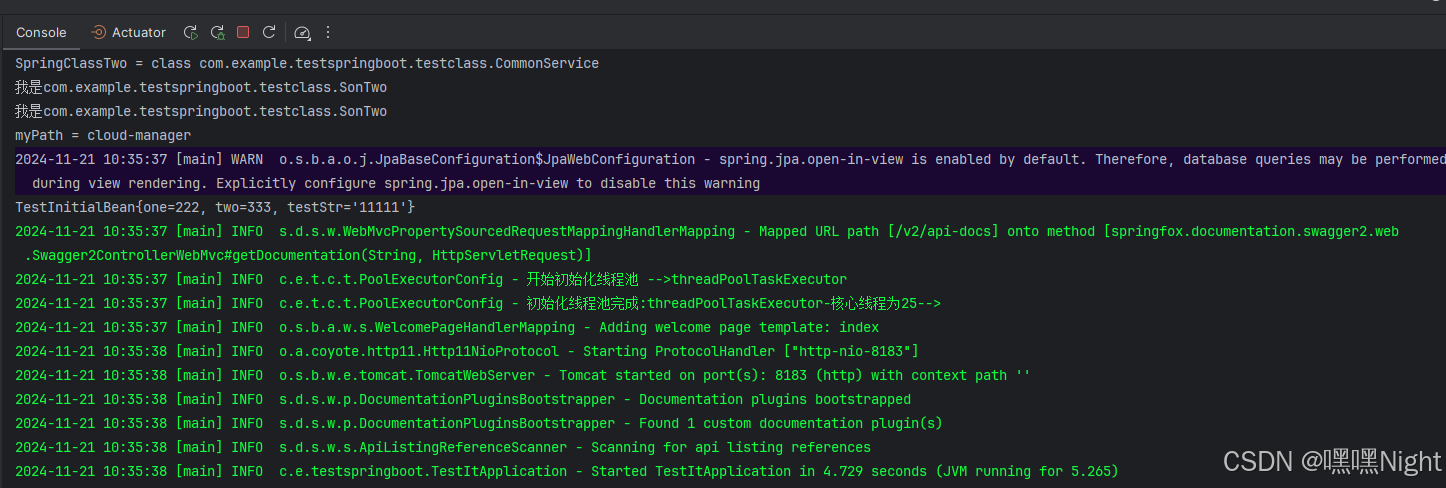1446x488 pixels.
Task: Open the Actuator tab
Action: [128, 33]
